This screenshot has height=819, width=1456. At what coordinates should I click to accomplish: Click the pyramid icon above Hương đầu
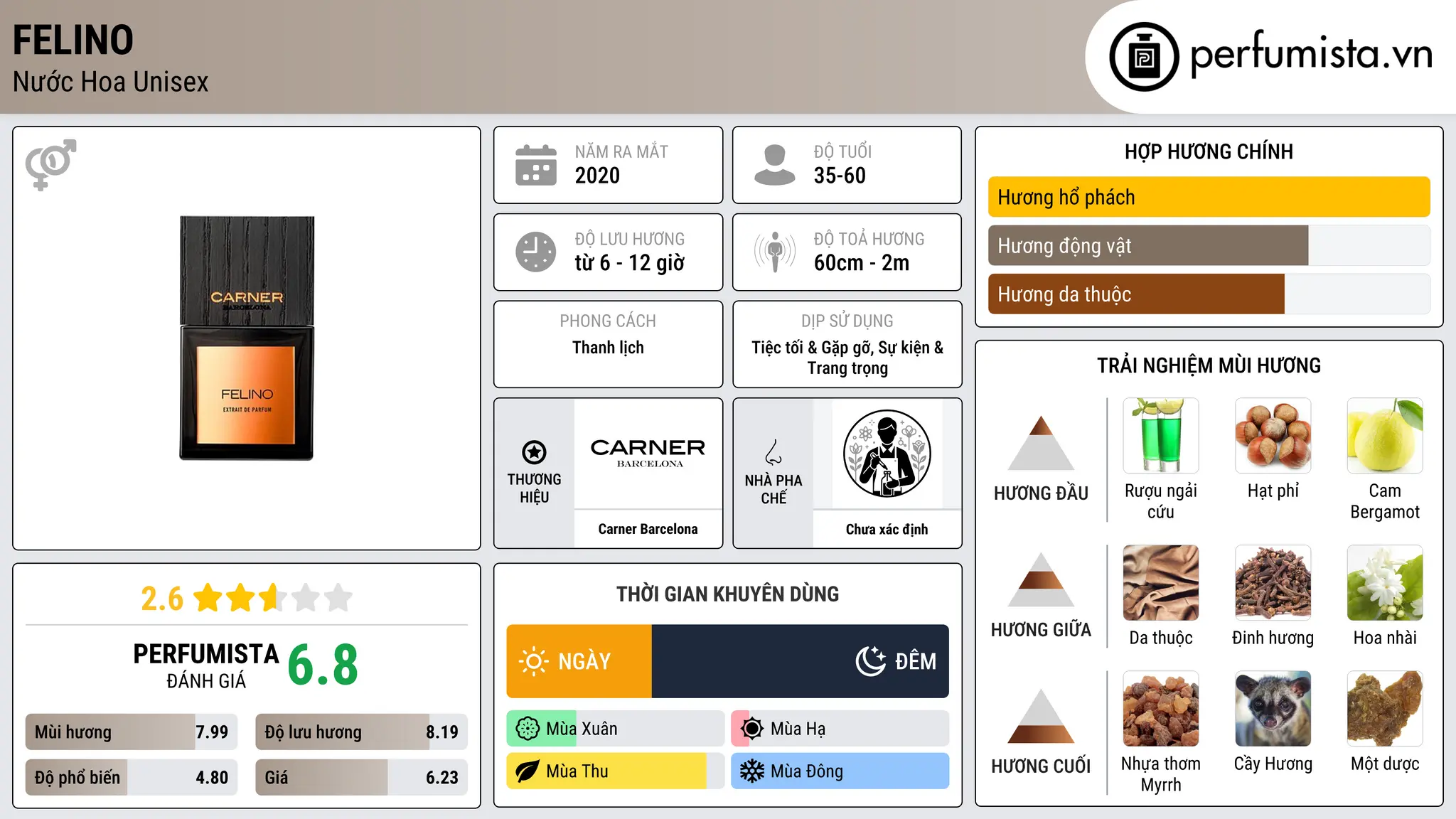pos(1041,443)
